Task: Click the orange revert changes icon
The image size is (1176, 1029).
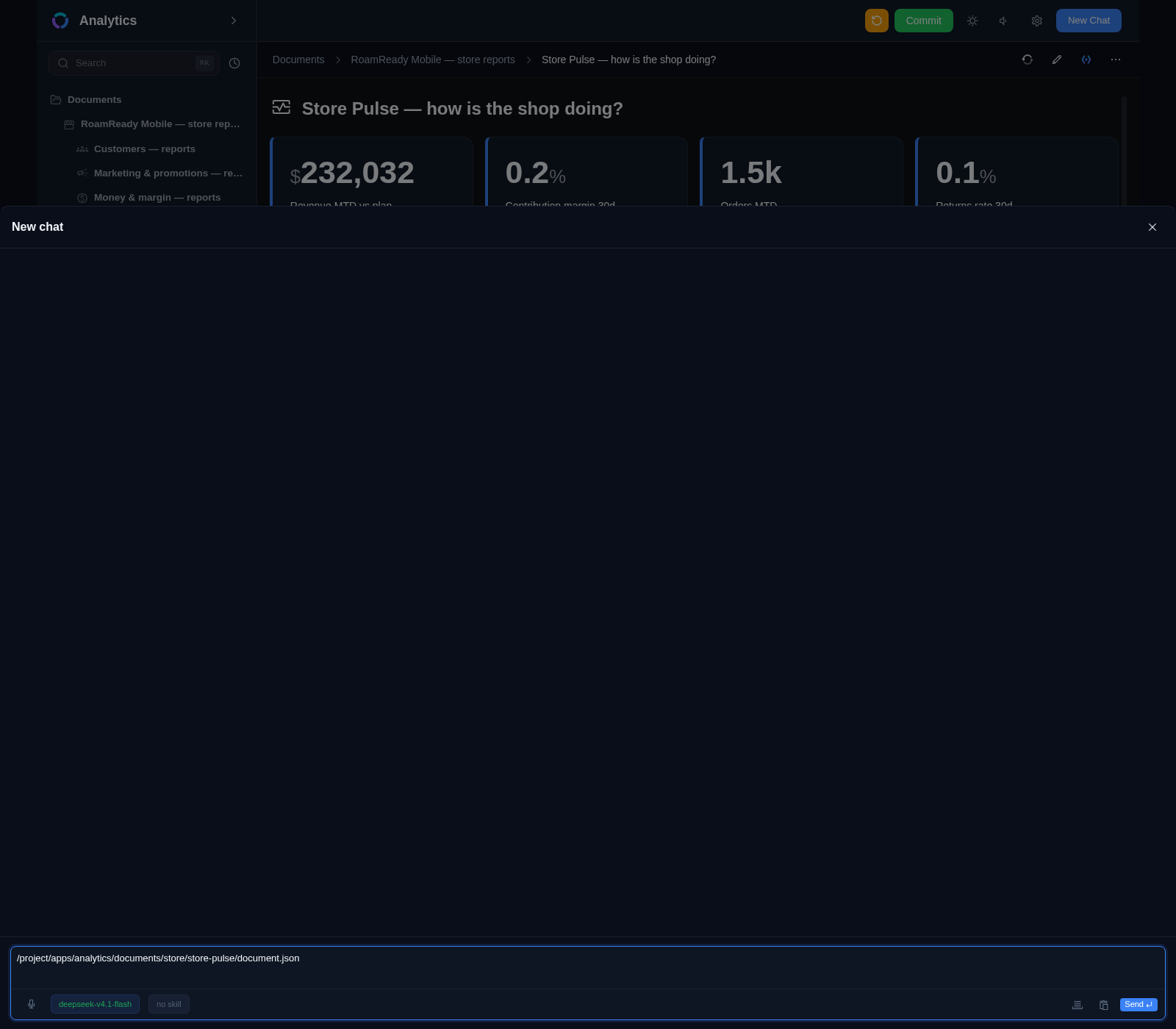Action: click(877, 21)
